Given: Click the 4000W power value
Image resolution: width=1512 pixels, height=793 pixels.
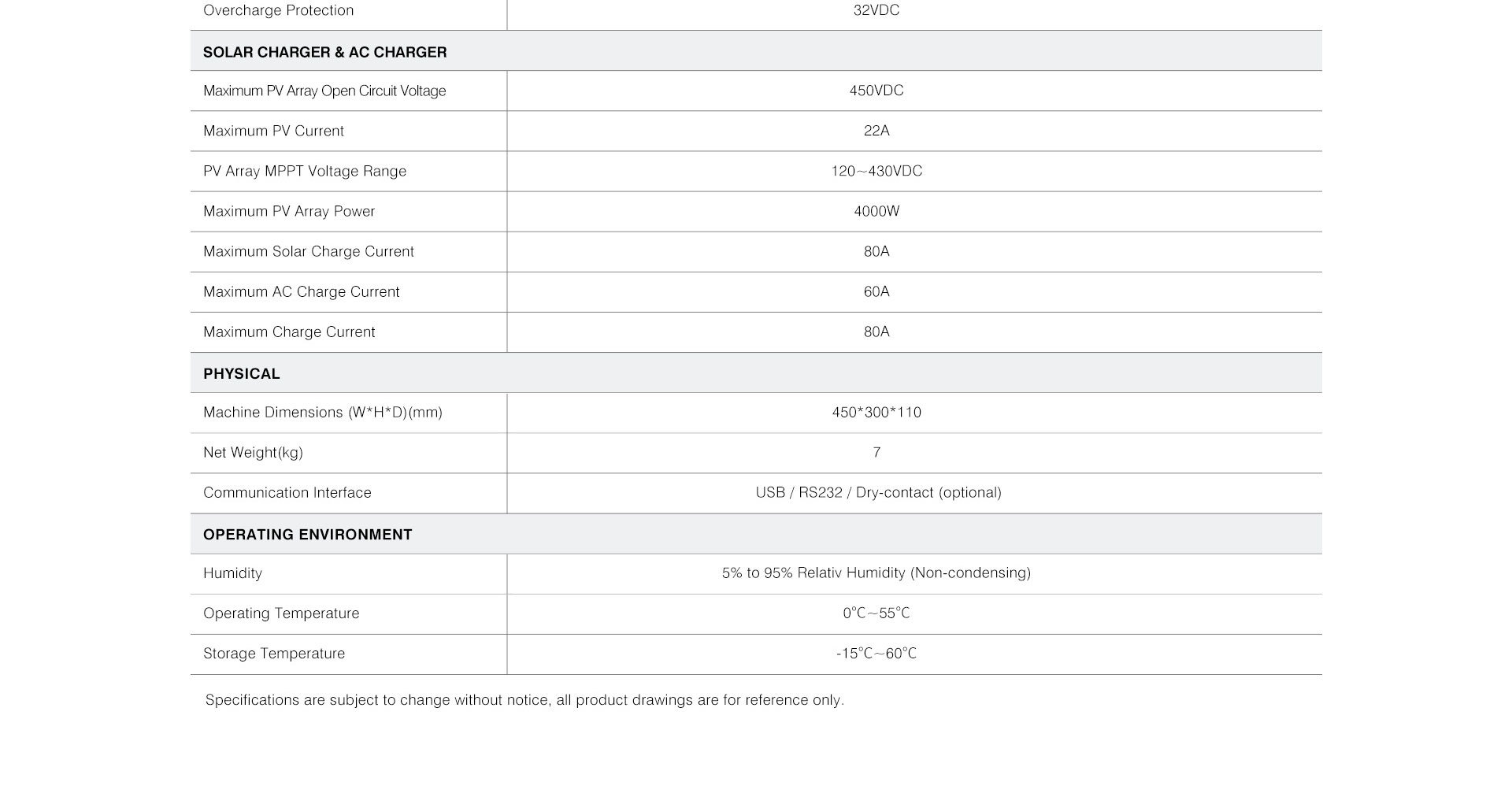Looking at the screenshot, I should click(x=876, y=211).
